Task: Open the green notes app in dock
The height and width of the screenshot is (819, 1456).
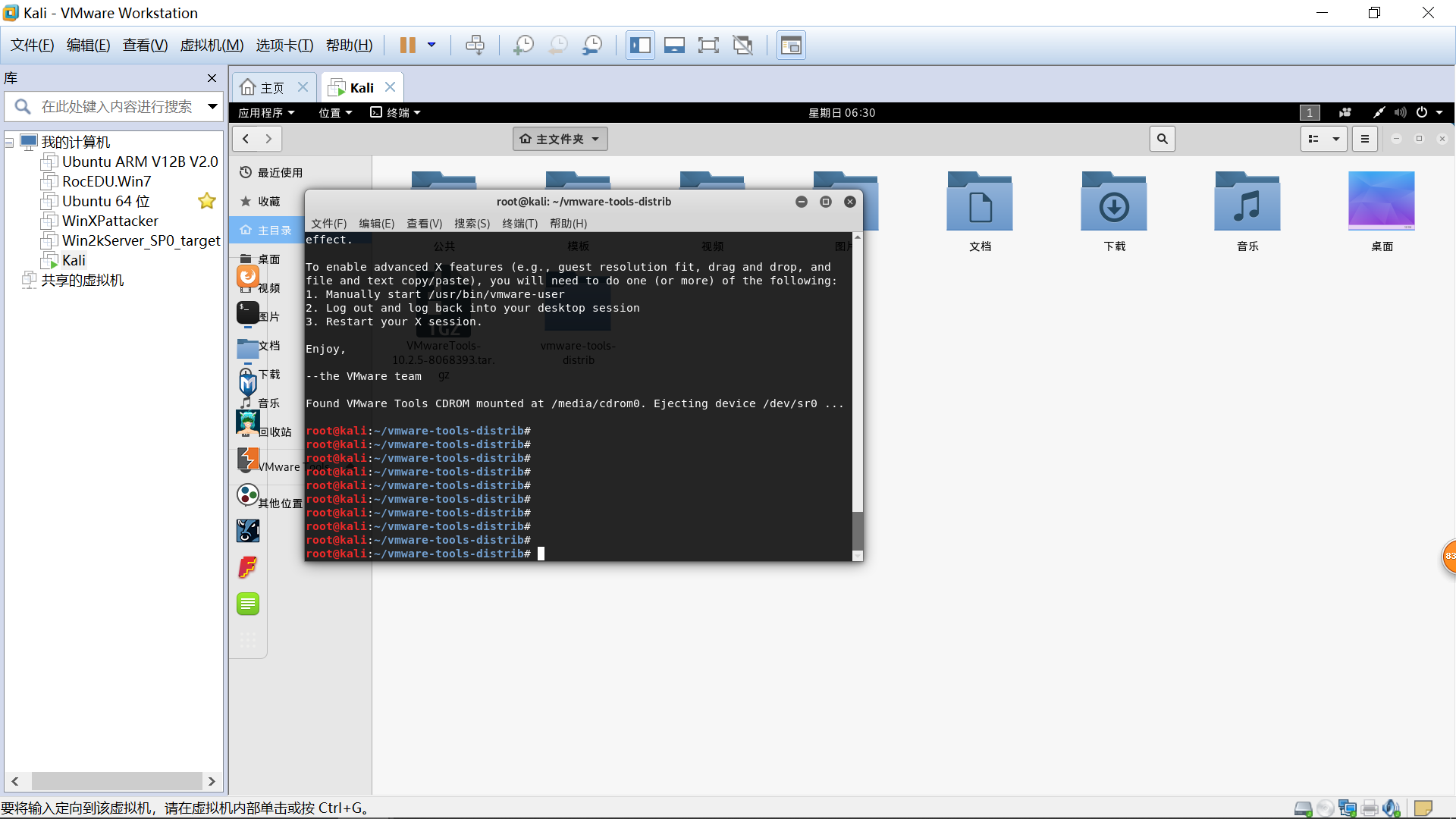Action: [x=248, y=604]
